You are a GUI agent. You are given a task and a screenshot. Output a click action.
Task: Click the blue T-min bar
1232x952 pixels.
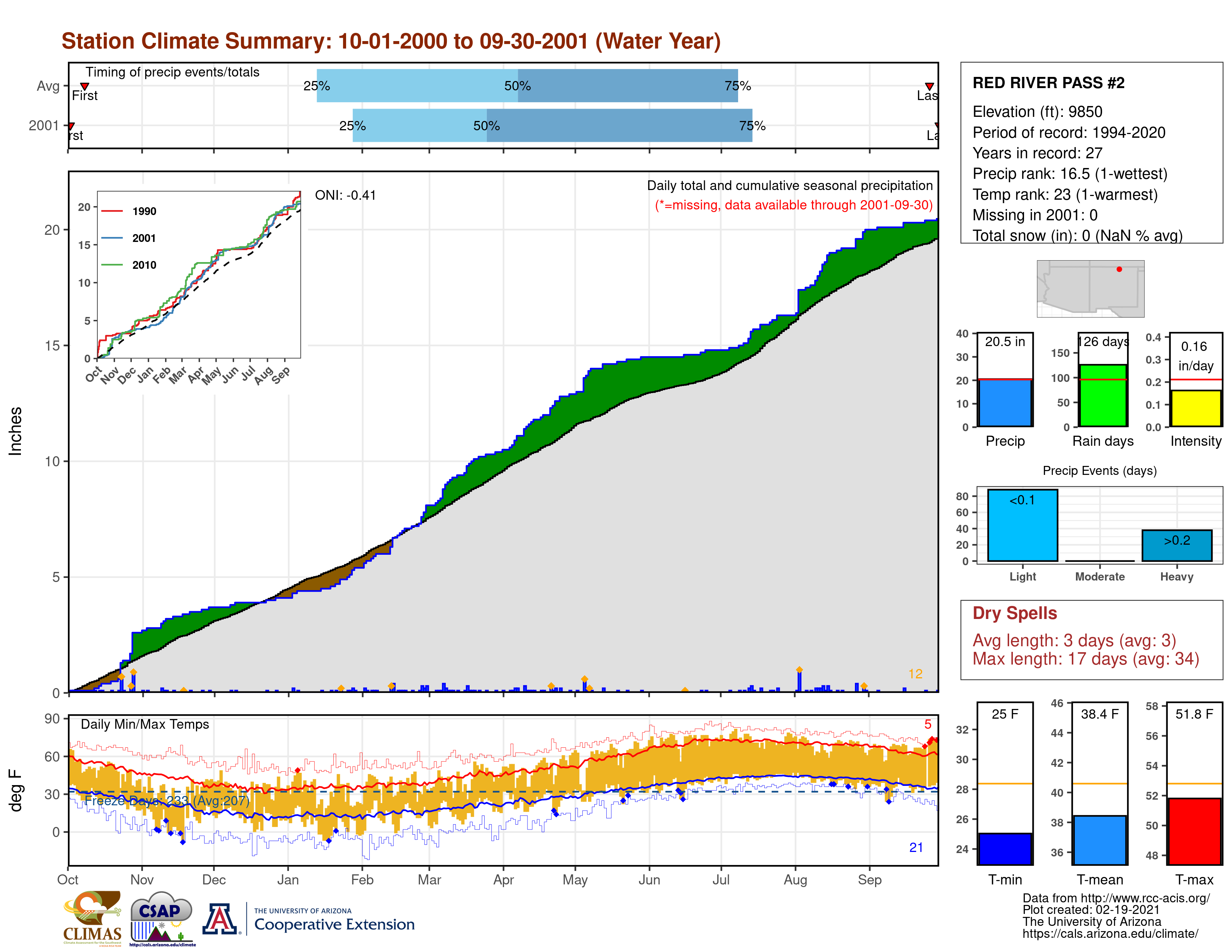pyautogui.click(x=1005, y=849)
